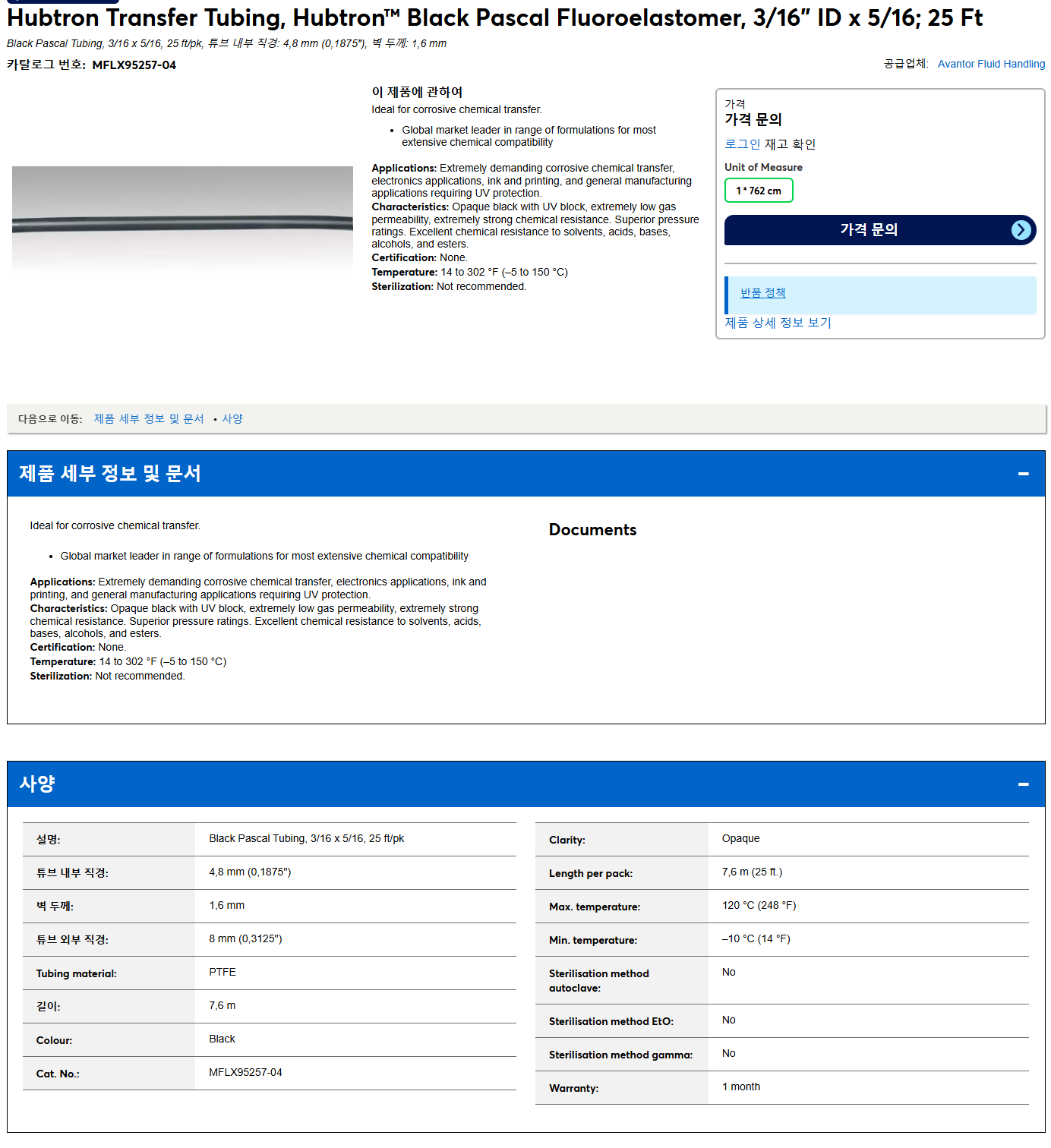Open the Avantor Fluid Handling supplier link
The height and width of the screenshot is (1148, 1051).
[991, 64]
